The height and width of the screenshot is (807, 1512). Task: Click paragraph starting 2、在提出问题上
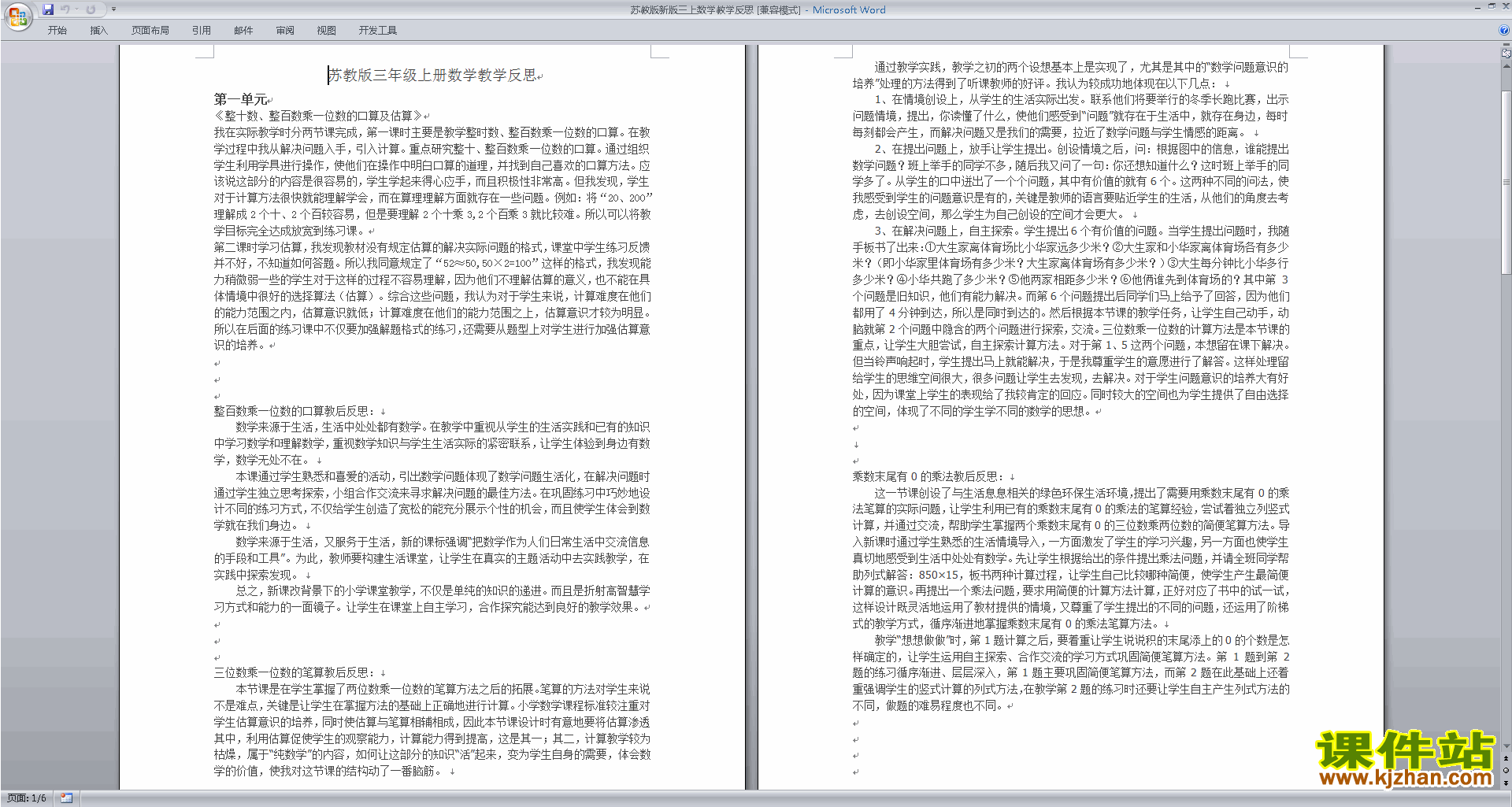point(1071,181)
